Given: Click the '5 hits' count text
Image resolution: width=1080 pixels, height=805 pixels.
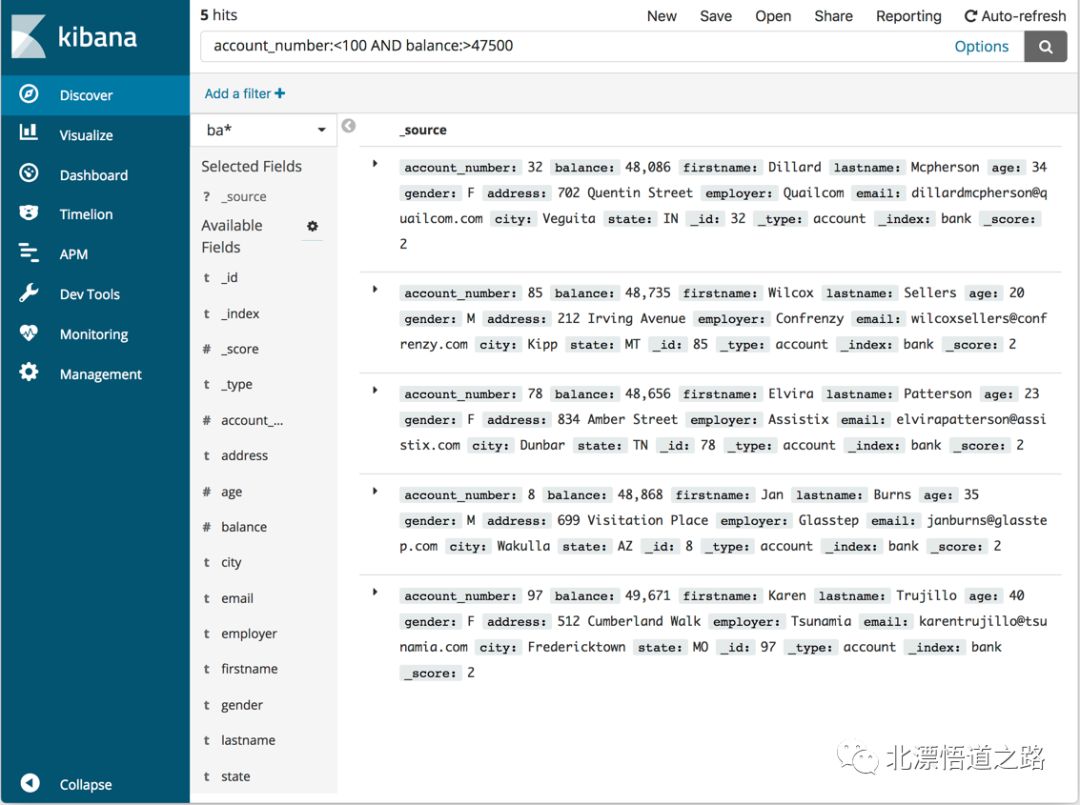Looking at the screenshot, I should pyautogui.click(x=218, y=15).
